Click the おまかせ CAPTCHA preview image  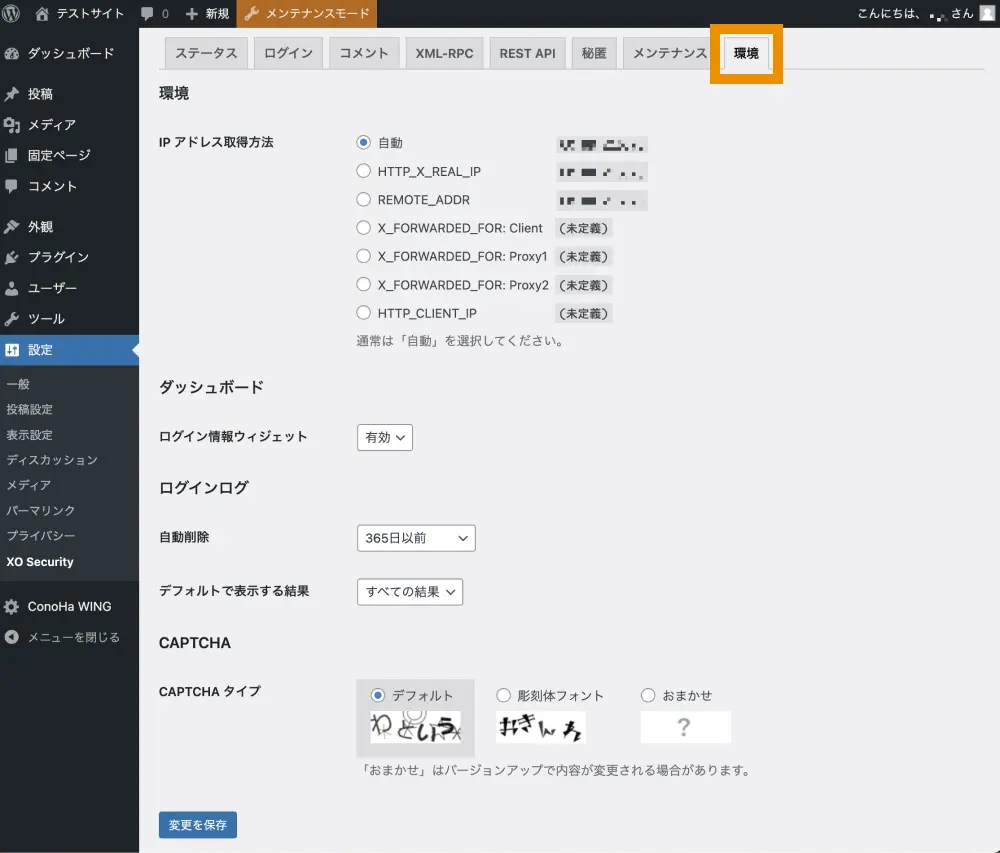pyautogui.click(x=685, y=727)
